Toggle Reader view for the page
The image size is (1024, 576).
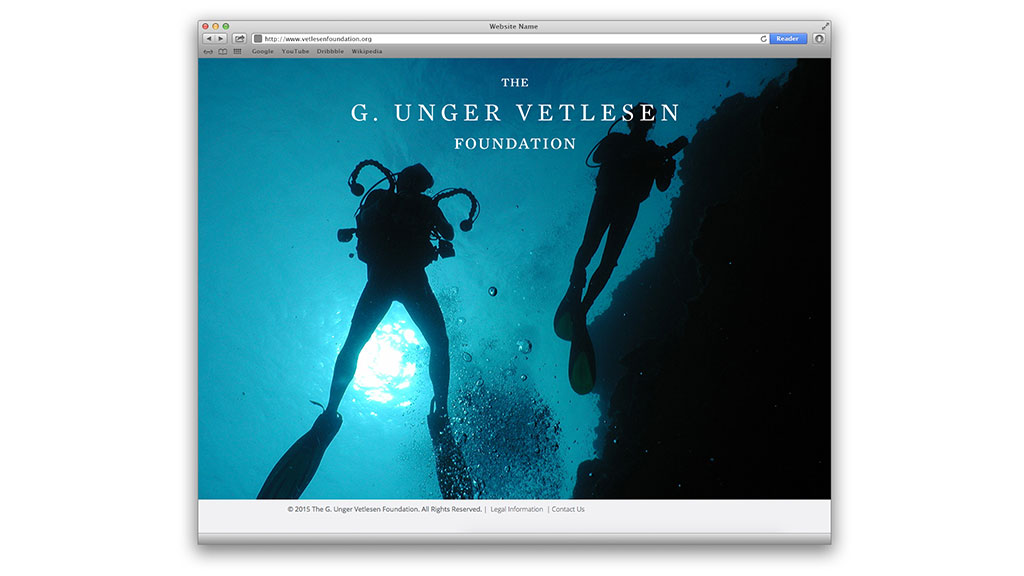pos(786,38)
